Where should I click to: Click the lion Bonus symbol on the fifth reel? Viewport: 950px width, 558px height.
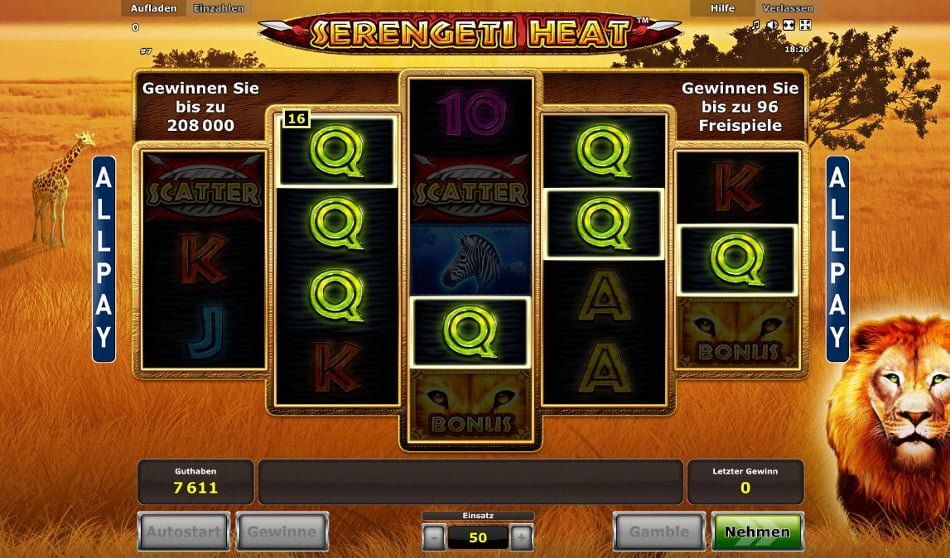pos(737,333)
